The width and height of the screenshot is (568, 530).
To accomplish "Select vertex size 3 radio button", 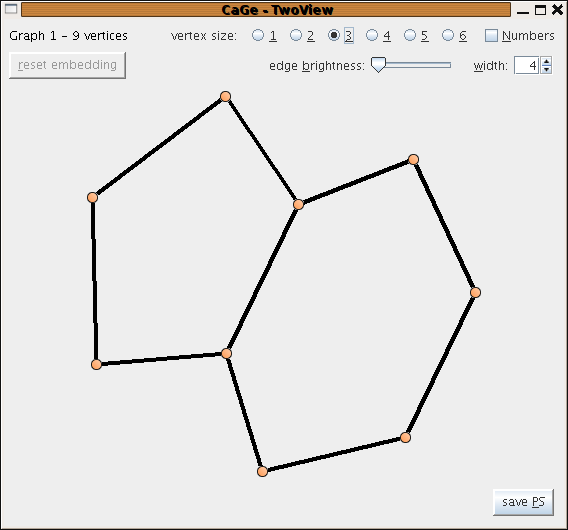I will pos(334,35).
